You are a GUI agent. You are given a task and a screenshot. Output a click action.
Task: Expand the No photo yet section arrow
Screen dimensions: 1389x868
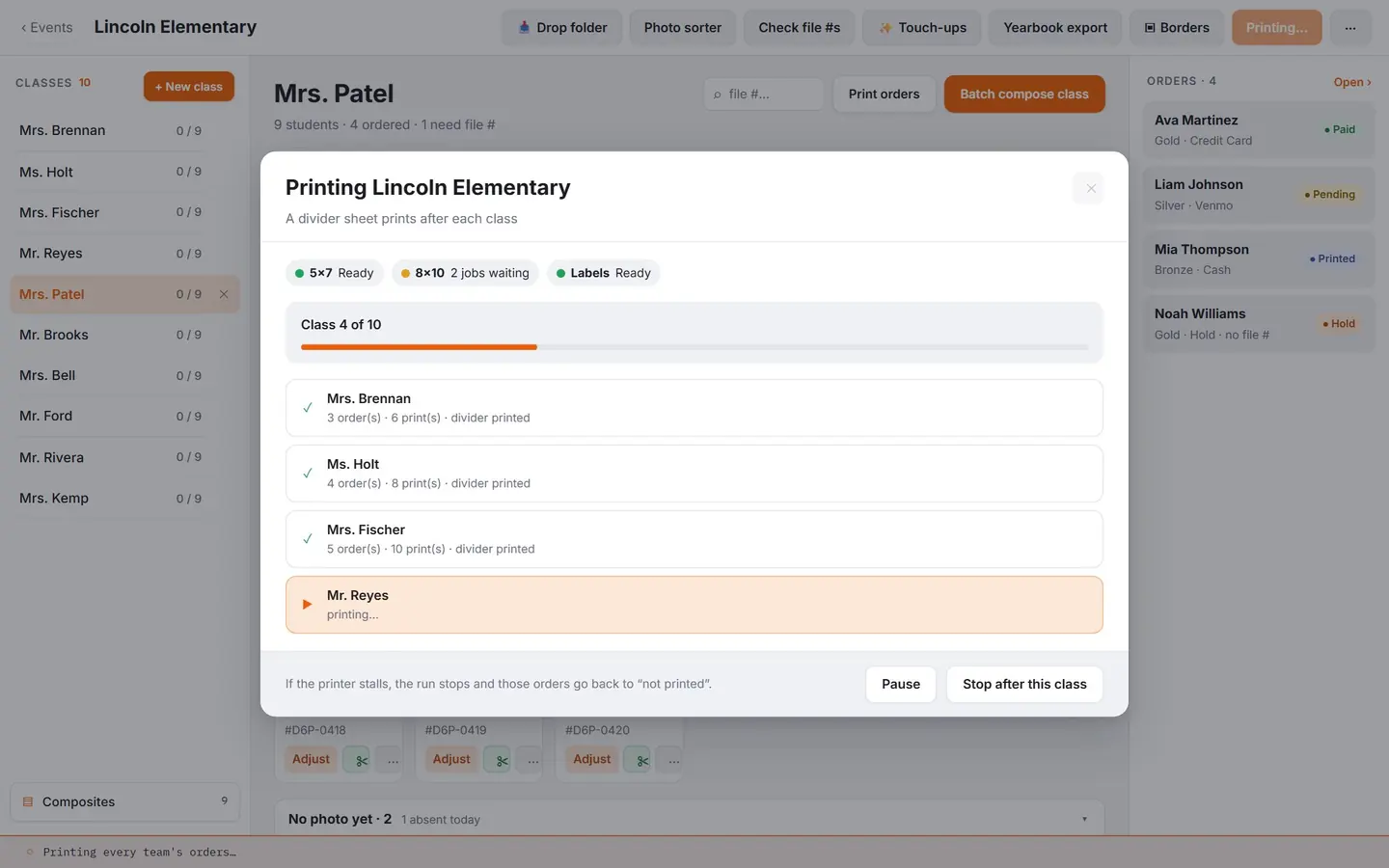click(1084, 820)
